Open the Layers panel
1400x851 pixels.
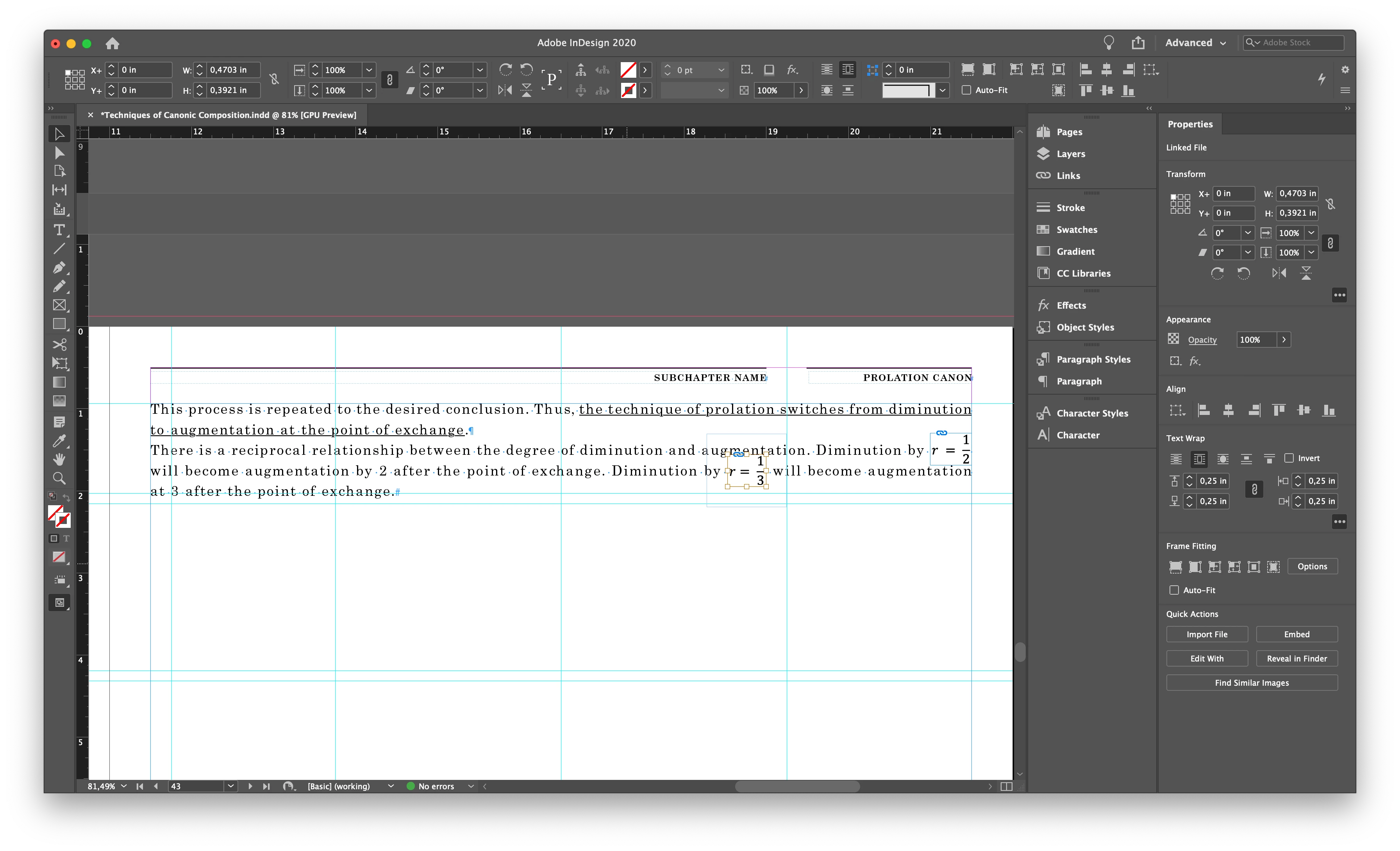[x=1070, y=154]
